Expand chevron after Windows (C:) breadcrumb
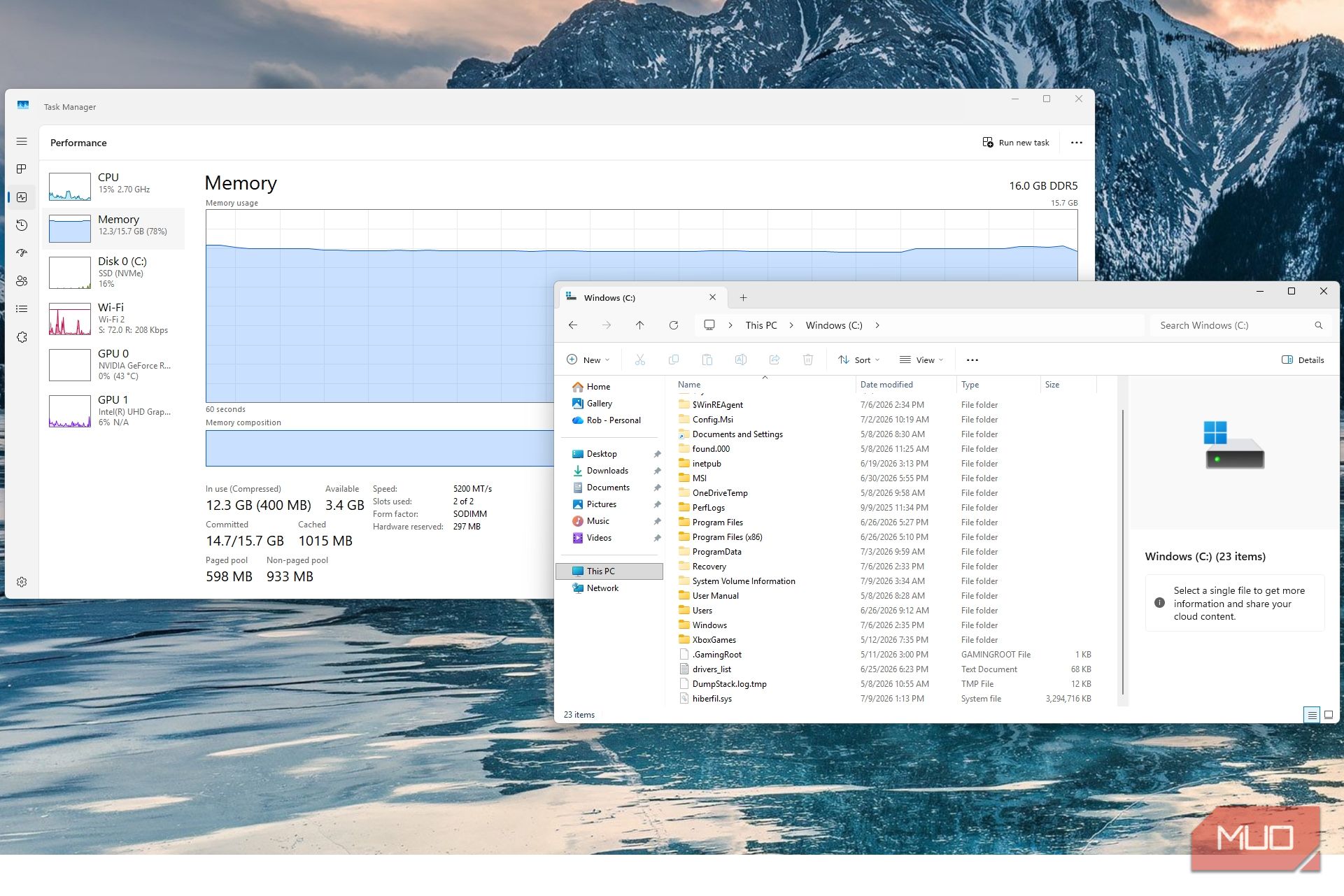The width and height of the screenshot is (1344, 896). pos(877,325)
